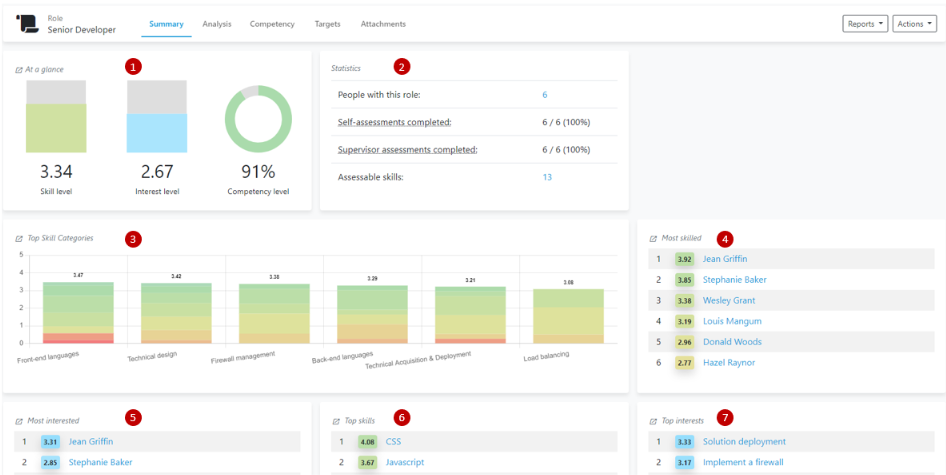The width and height of the screenshot is (946, 475).
Task: Click the Most skilled popout icon
Action: [x=653, y=239]
